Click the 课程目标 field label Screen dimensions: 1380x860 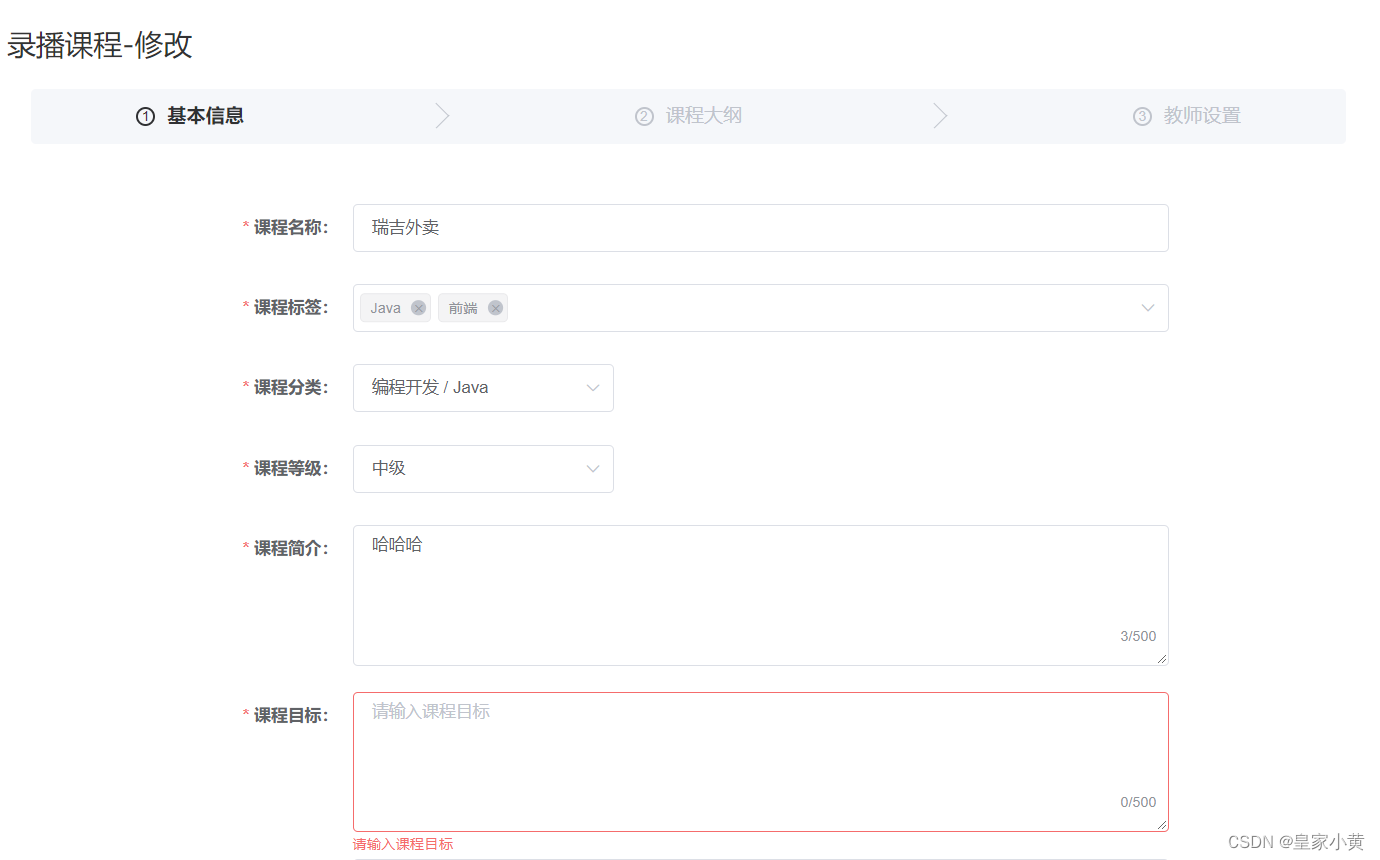(290, 716)
